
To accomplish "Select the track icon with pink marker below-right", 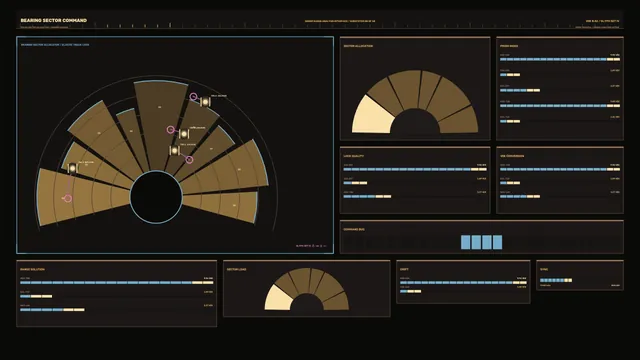I will click(175, 151).
